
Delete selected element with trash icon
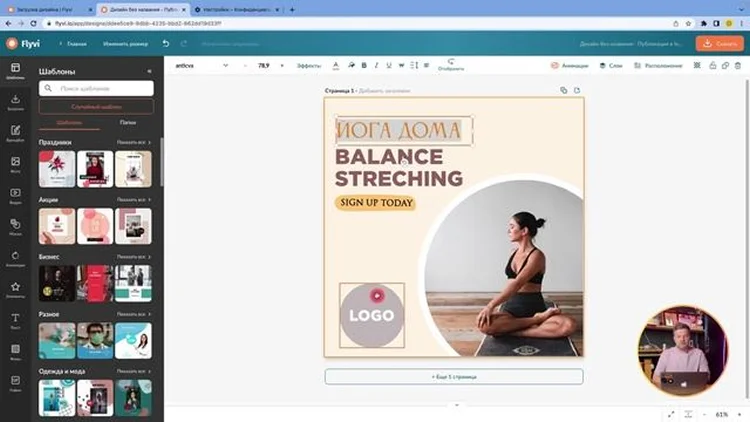click(x=738, y=66)
